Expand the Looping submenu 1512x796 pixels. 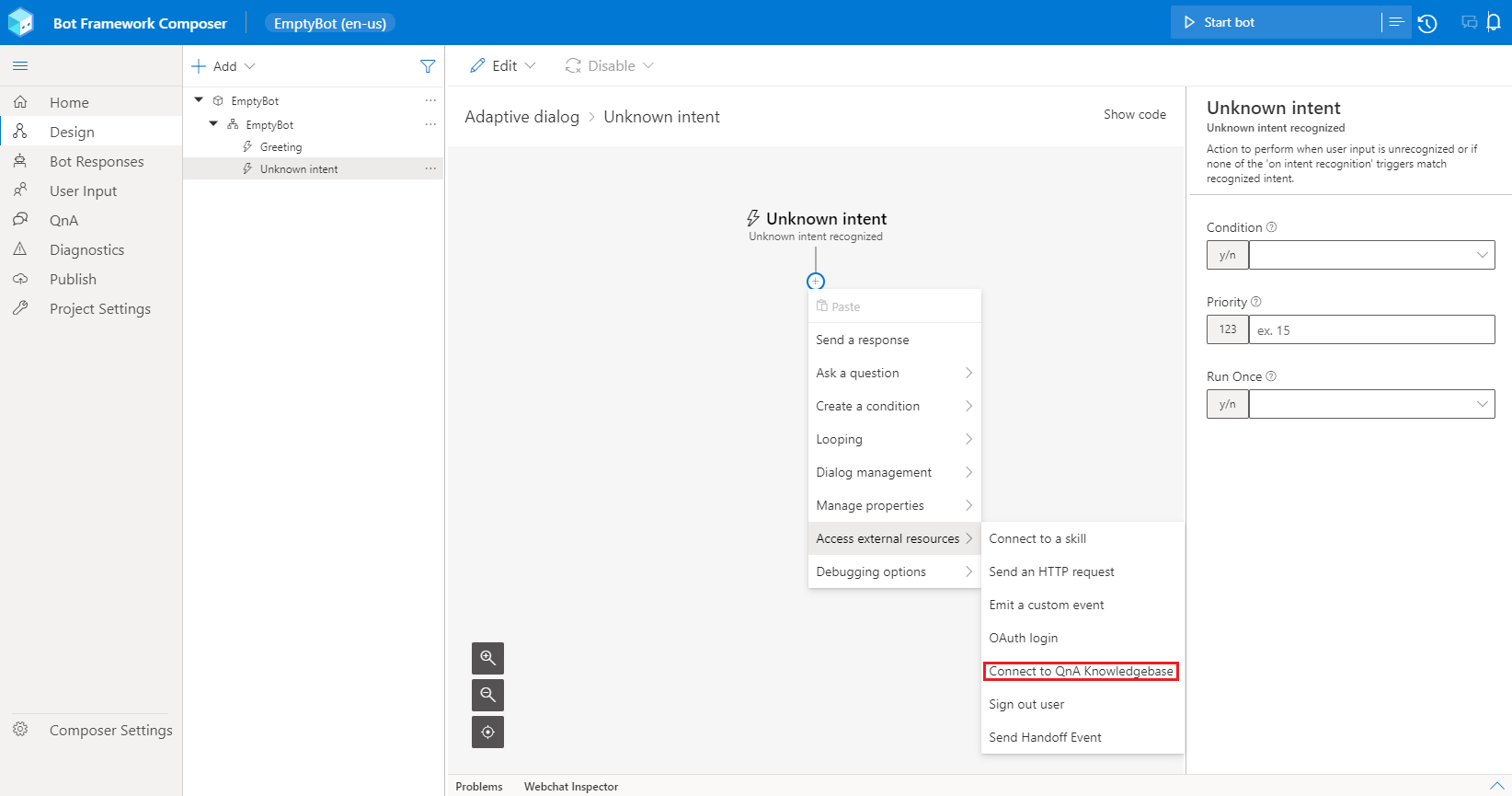point(895,439)
